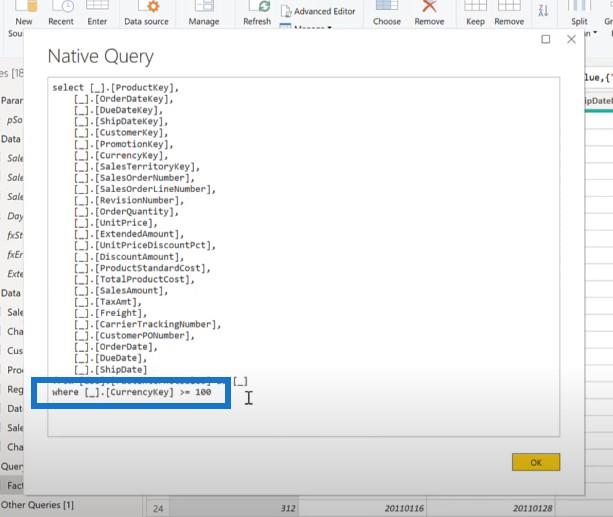The height and width of the screenshot is (517, 613).
Task: Click row number 24 in data grid
Action: click(158, 508)
